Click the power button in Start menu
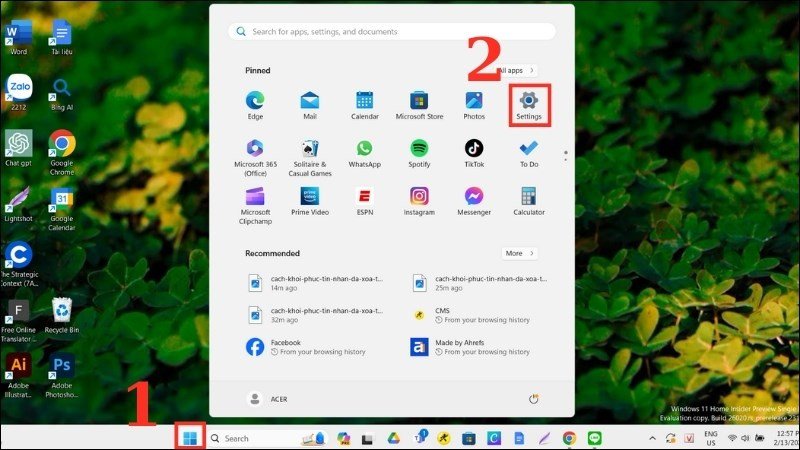Viewport: 800px width, 450px height. (534, 398)
